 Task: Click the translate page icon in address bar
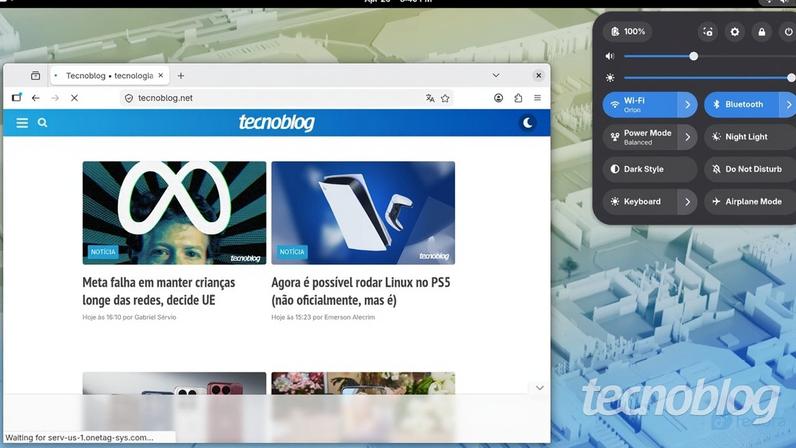tap(430, 98)
